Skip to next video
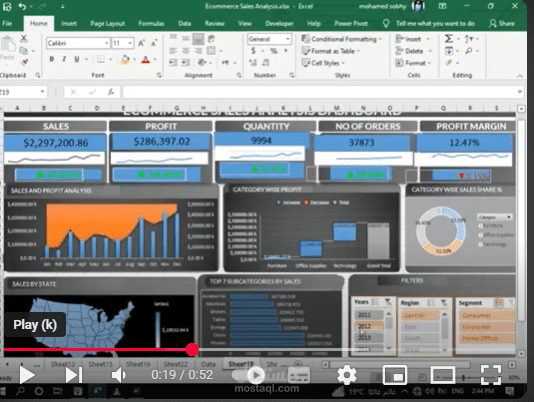The image size is (534, 402). click(74, 375)
